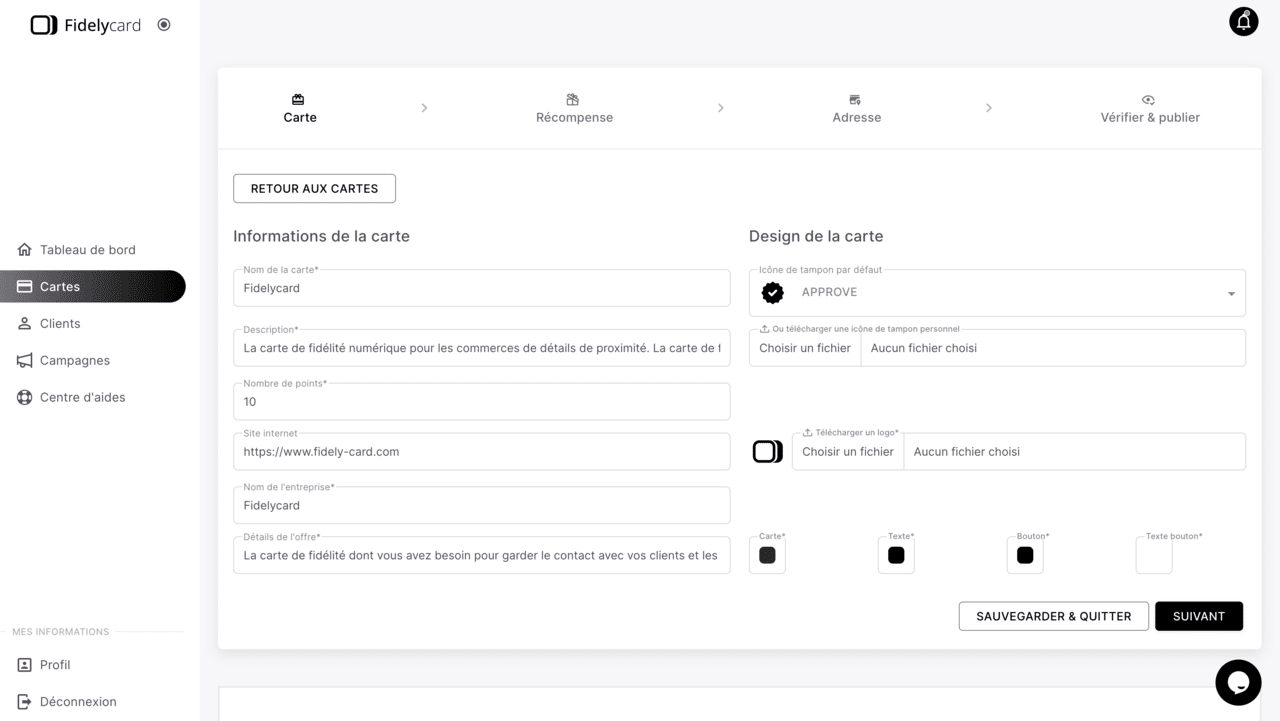Click chevron between Carte and Récompense
Viewport: 1280px width, 721px height.
[424, 108]
